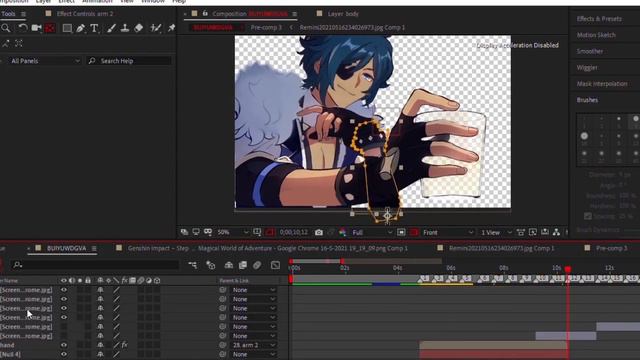Image resolution: width=640 pixels, height=360 pixels.
Task: Click the hand layer parent pick whip
Action: tap(222, 345)
